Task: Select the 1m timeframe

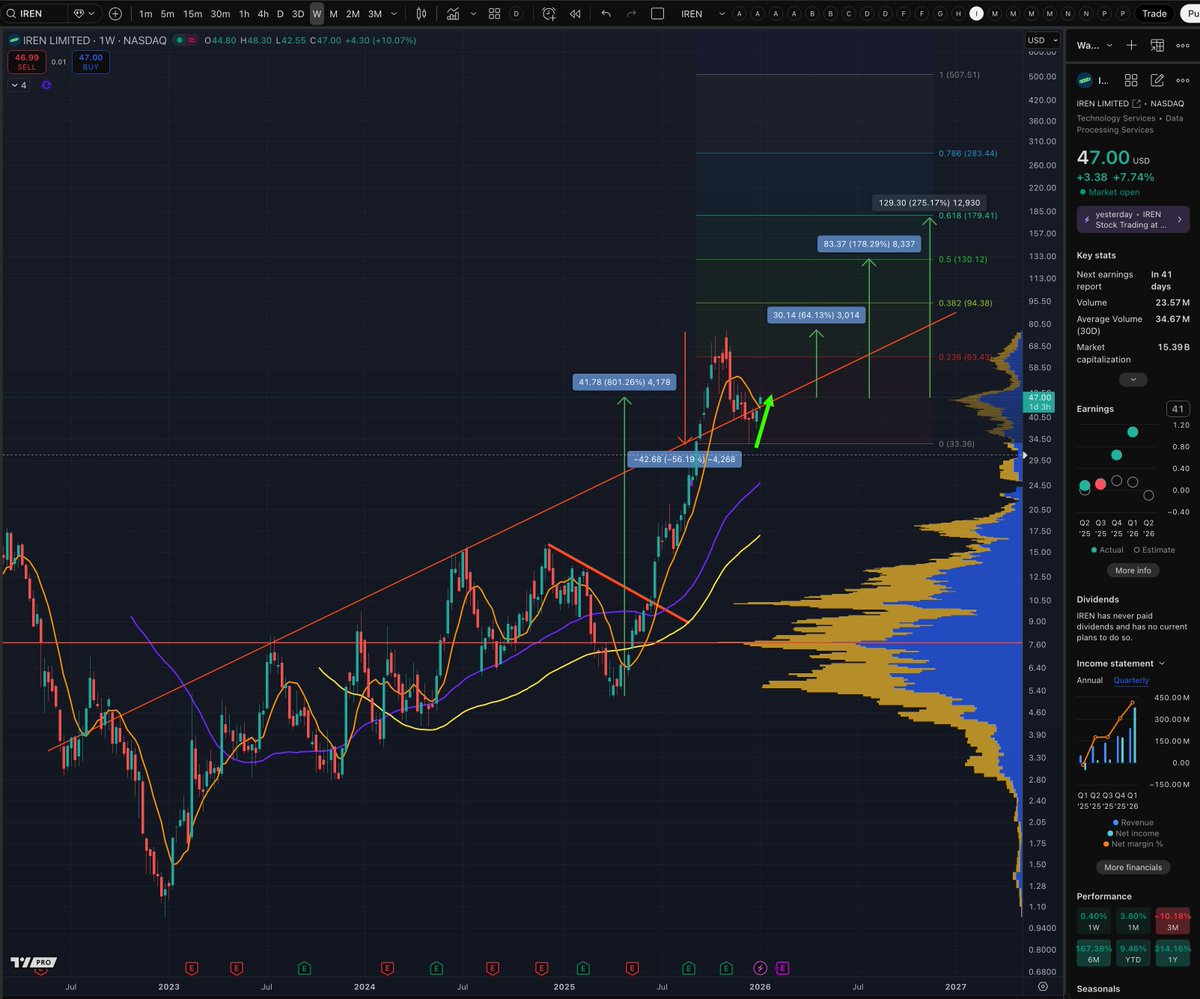Action: (146, 14)
